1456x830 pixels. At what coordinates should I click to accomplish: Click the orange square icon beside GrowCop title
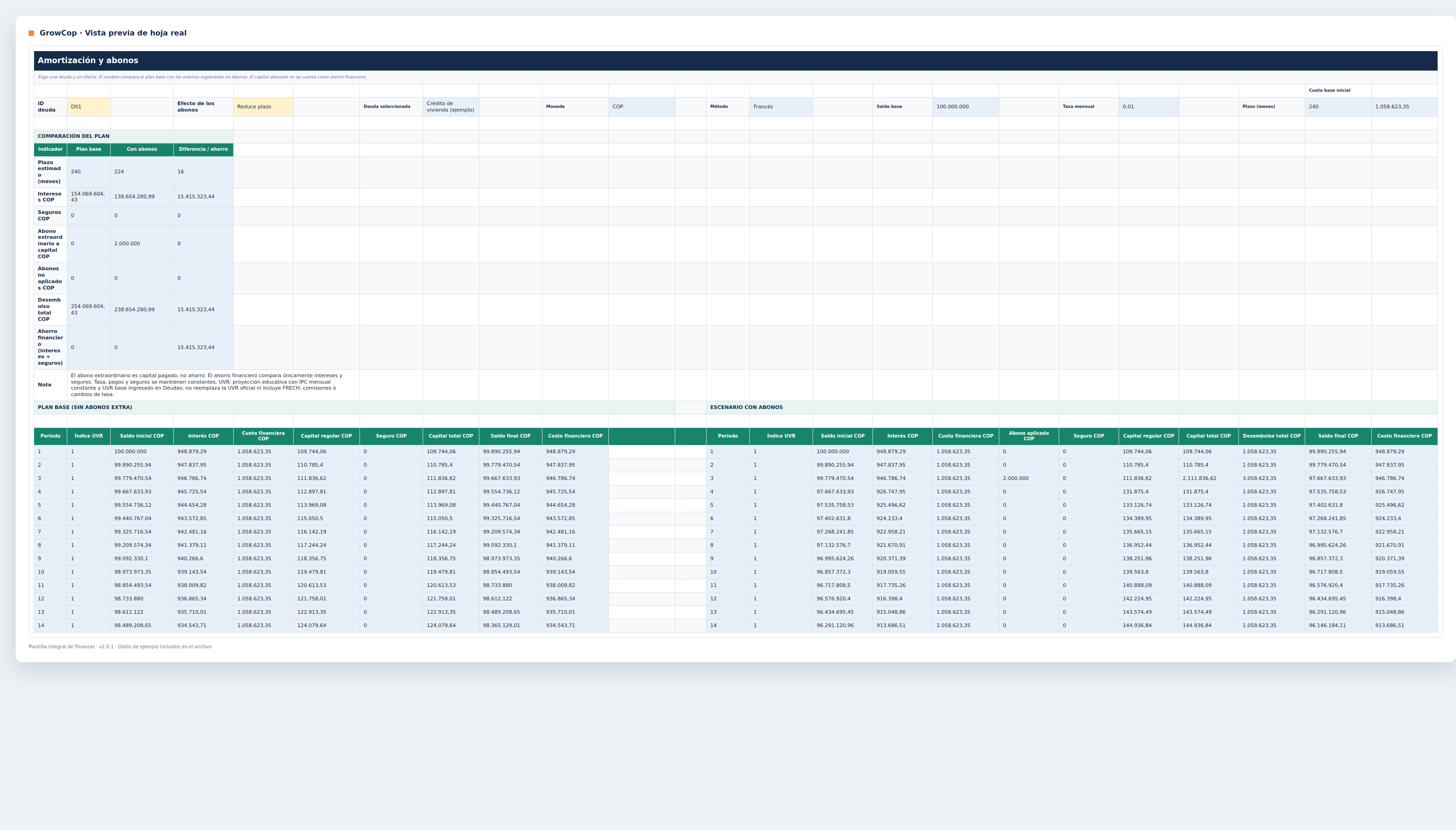point(31,33)
